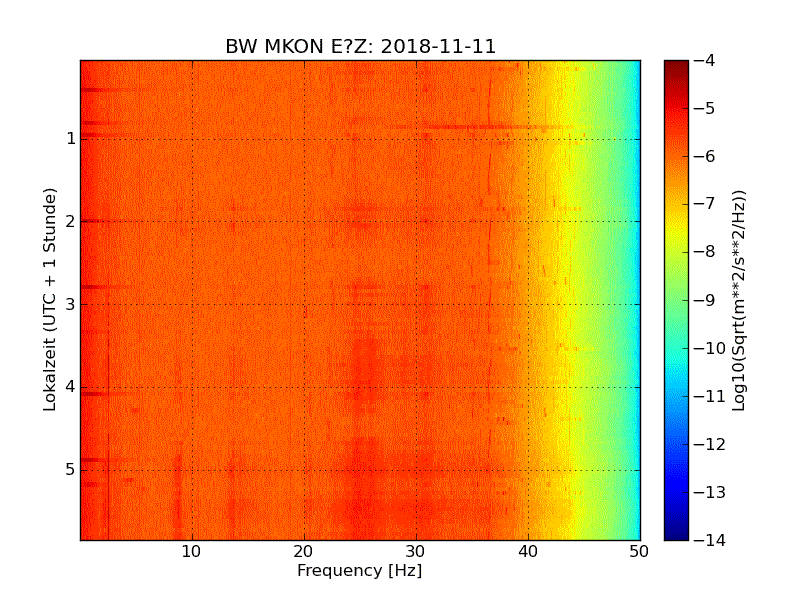Click y-axis hour tick label 3
The height and width of the screenshot is (600, 800).
[71, 304]
